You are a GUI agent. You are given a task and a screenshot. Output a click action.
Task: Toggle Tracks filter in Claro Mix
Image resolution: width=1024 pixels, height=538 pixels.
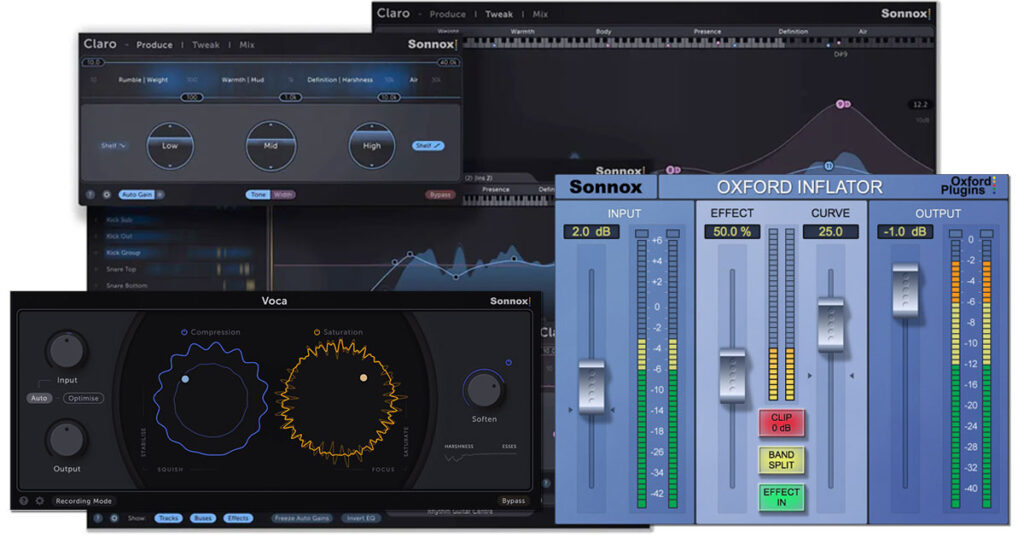[168, 518]
